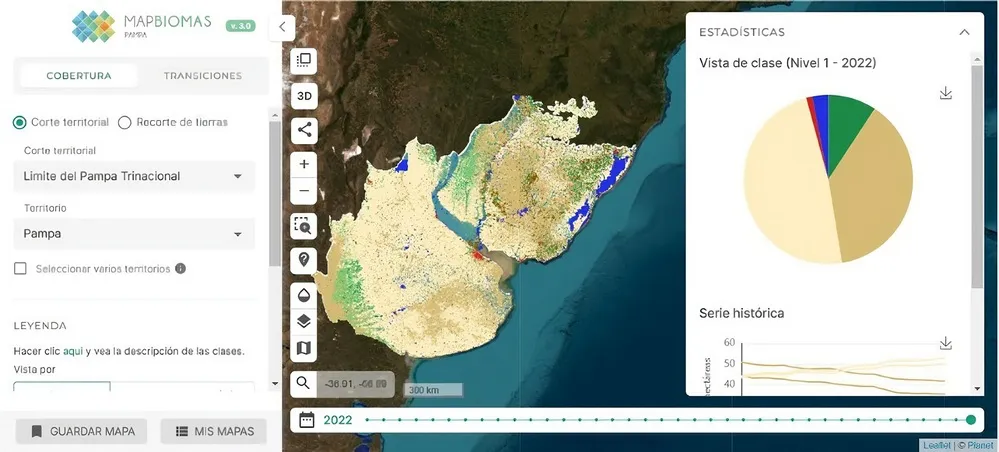Switch to the Cobertura tab
The width and height of the screenshot is (999, 452).
click(79, 76)
